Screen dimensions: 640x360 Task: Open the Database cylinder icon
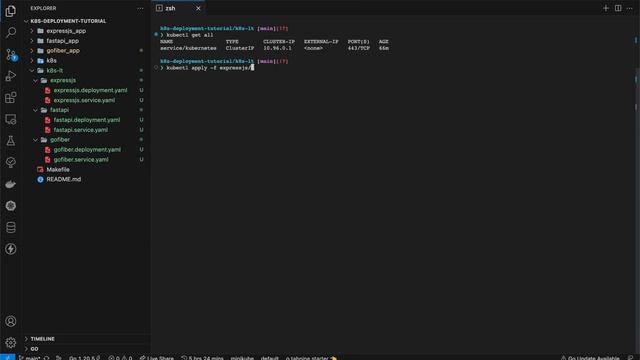click(x=11, y=227)
